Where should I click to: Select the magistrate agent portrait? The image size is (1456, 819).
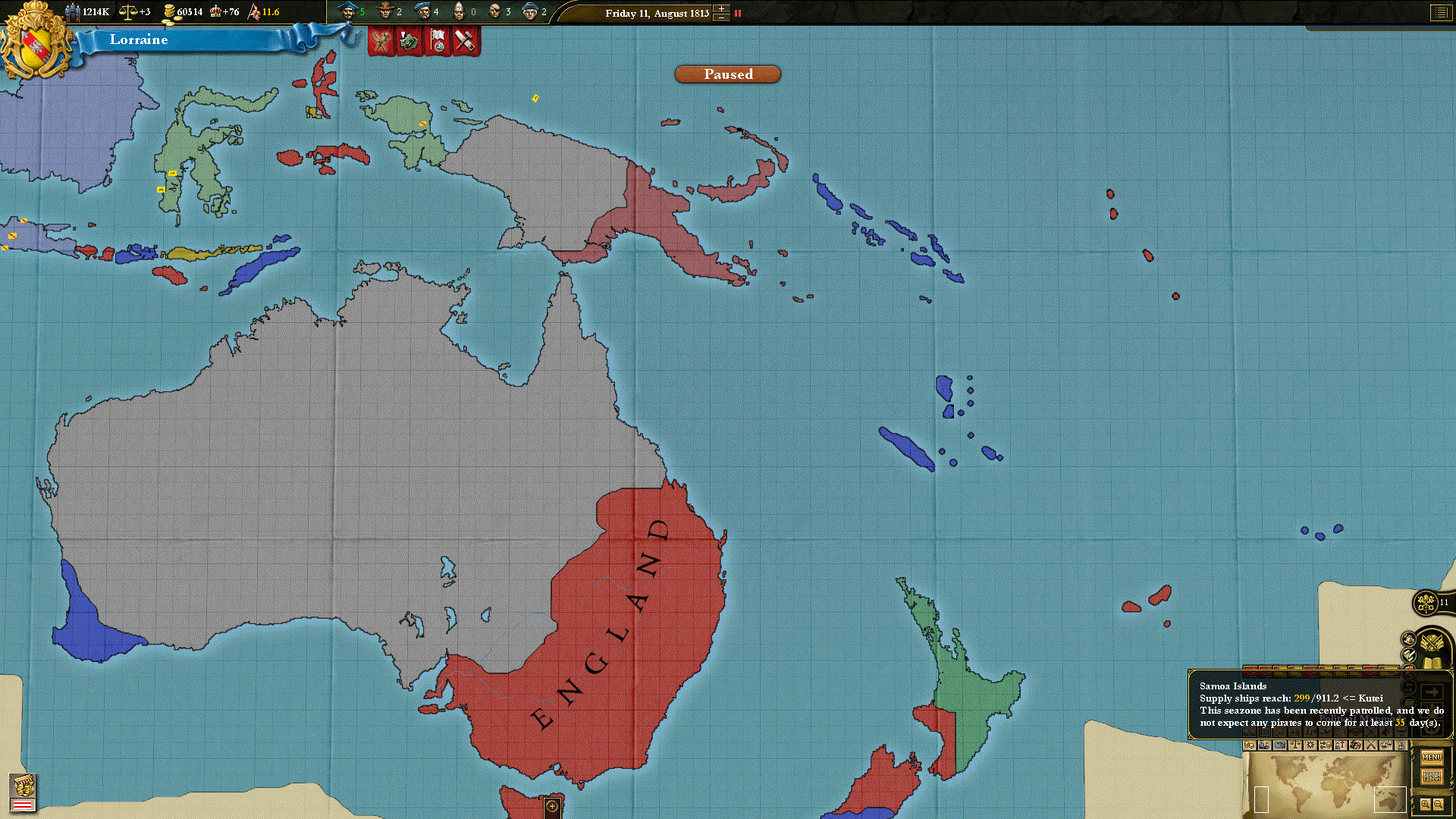pyautogui.click(x=530, y=11)
